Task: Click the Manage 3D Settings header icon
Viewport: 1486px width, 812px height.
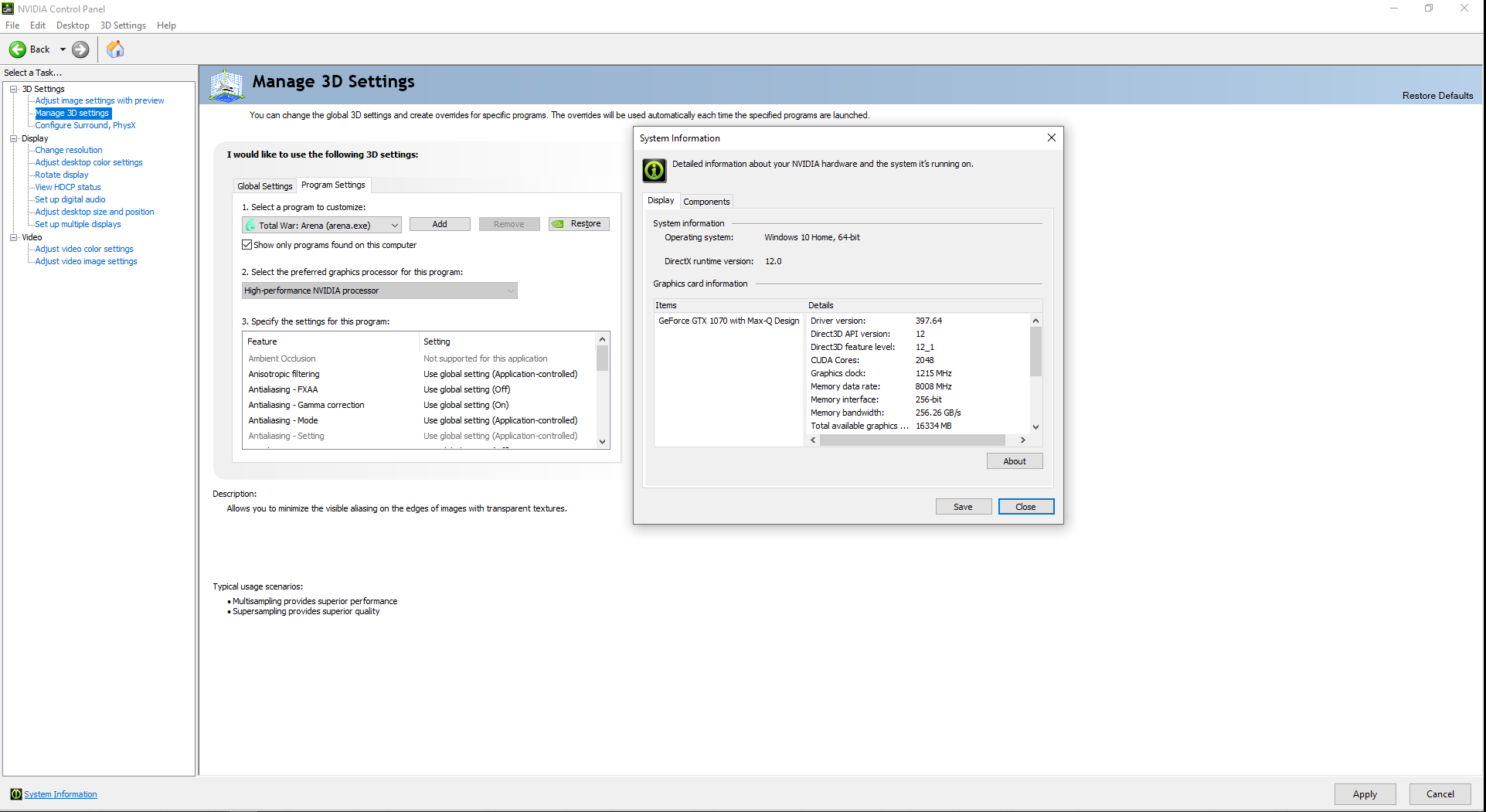Action: [x=227, y=85]
